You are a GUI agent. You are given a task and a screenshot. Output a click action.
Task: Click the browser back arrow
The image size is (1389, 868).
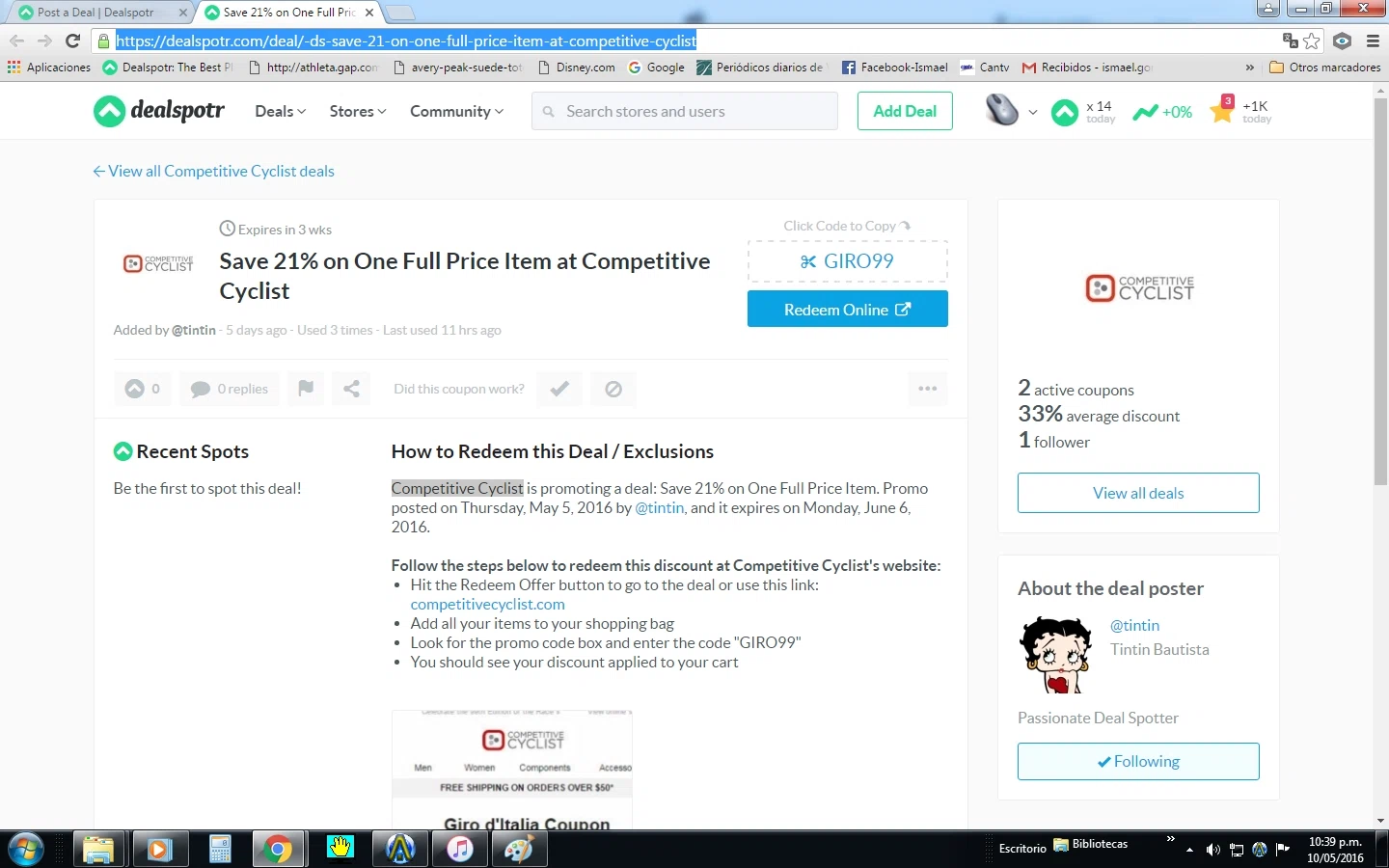(16, 41)
